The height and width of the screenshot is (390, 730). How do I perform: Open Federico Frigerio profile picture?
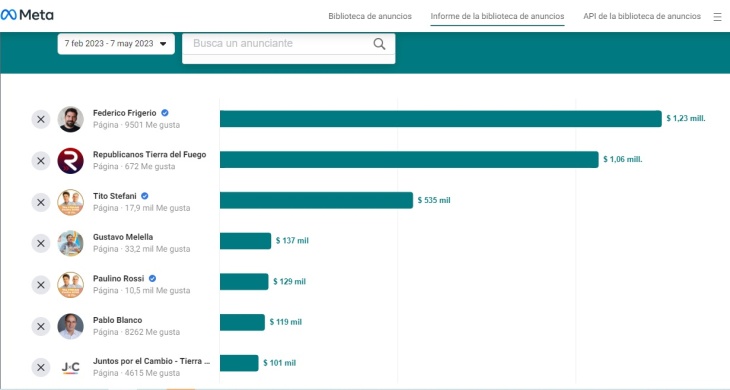tap(70, 119)
